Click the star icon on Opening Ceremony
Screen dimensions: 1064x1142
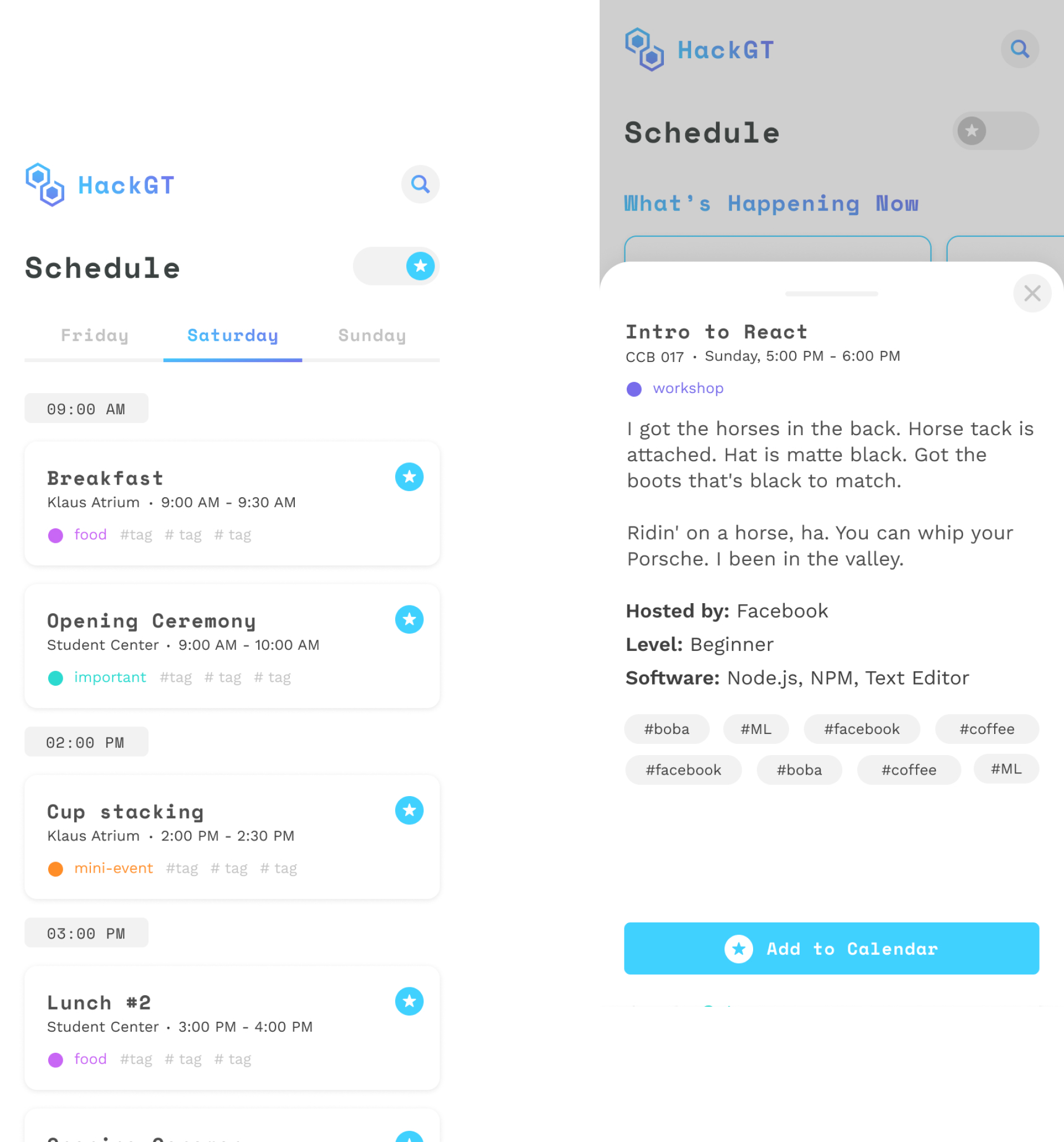pyautogui.click(x=409, y=619)
